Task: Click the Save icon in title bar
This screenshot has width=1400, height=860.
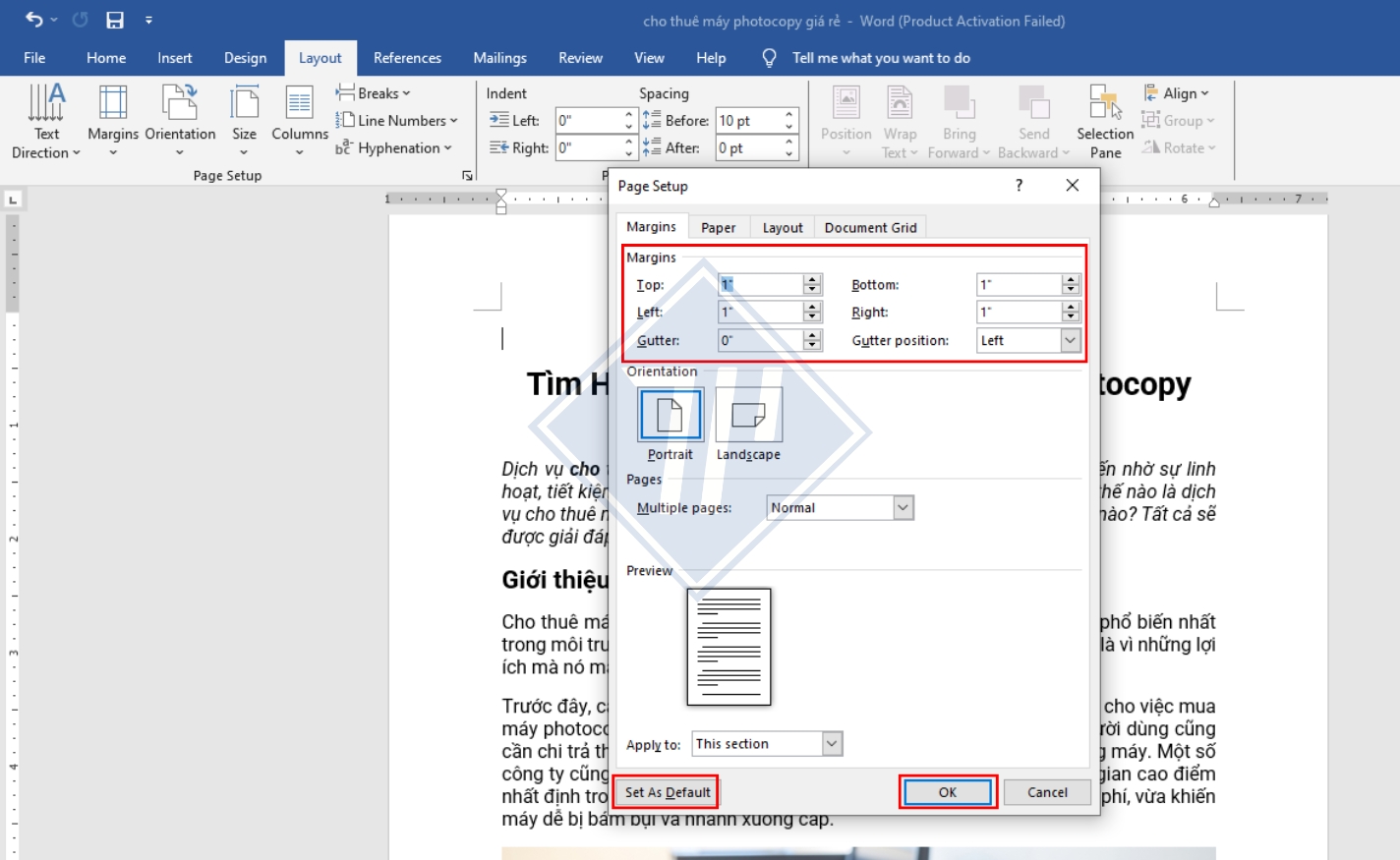Action: 115,20
